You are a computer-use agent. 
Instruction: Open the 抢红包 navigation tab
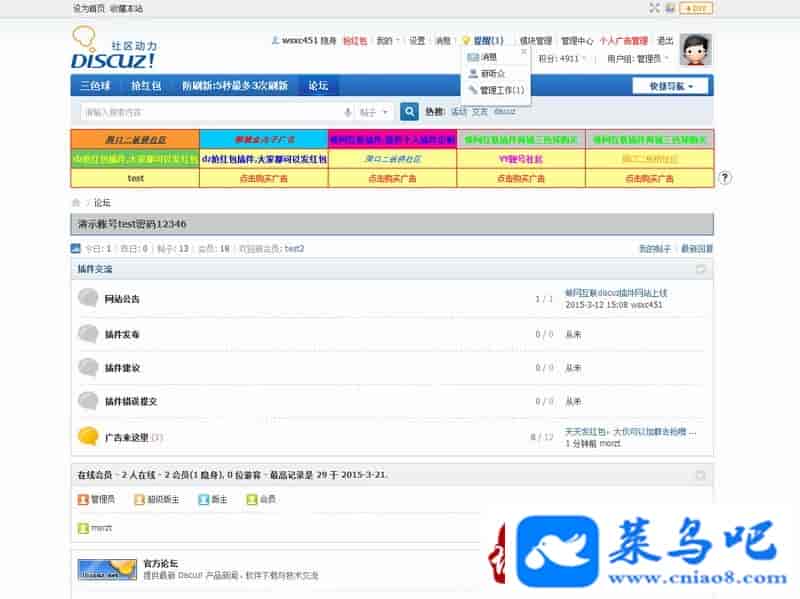click(x=146, y=86)
